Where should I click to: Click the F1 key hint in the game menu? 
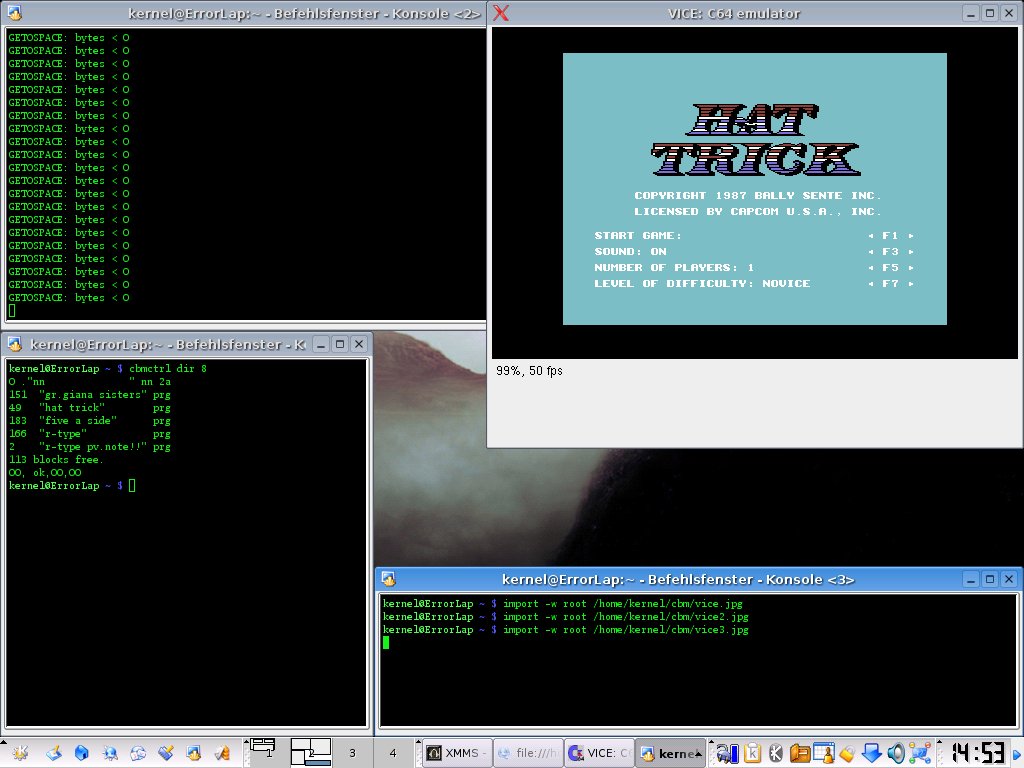(x=891, y=236)
